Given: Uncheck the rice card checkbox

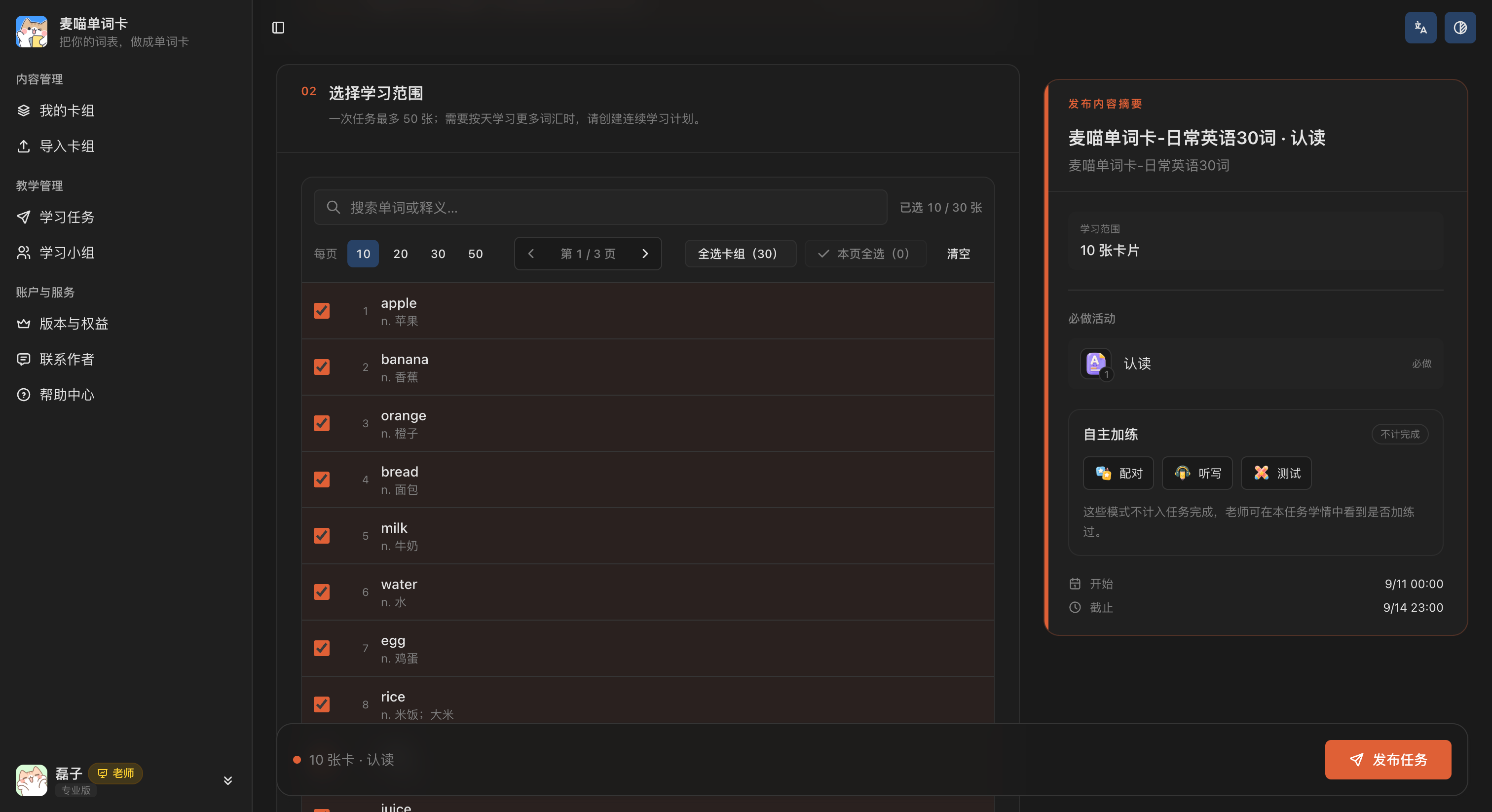Looking at the screenshot, I should [x=322, y=704].
